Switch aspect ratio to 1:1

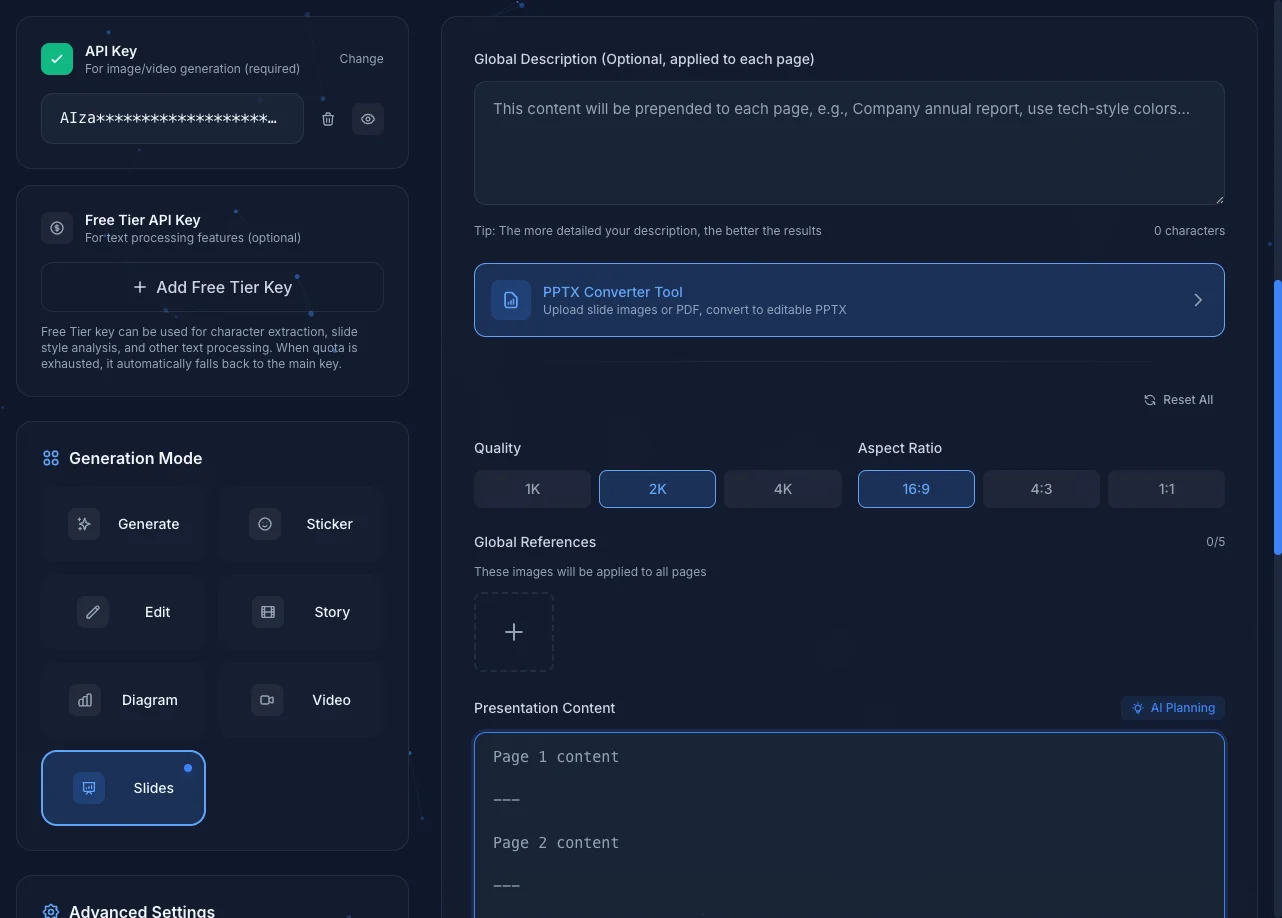tap(1166, 488)
